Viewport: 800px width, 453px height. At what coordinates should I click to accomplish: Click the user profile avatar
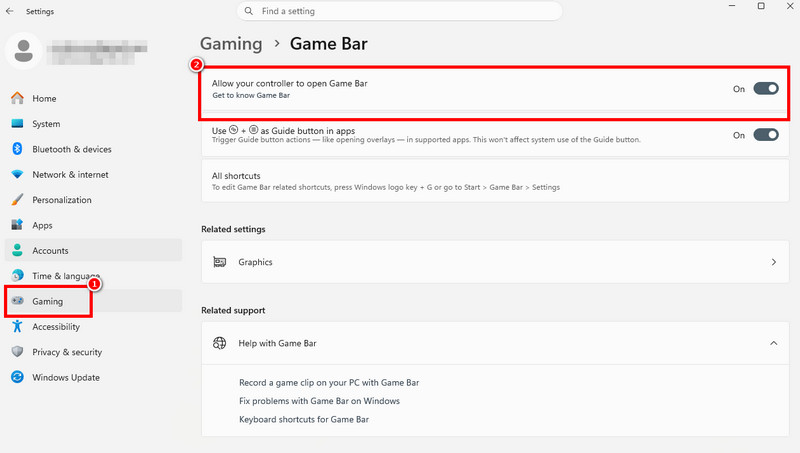[x=23, y=51]
